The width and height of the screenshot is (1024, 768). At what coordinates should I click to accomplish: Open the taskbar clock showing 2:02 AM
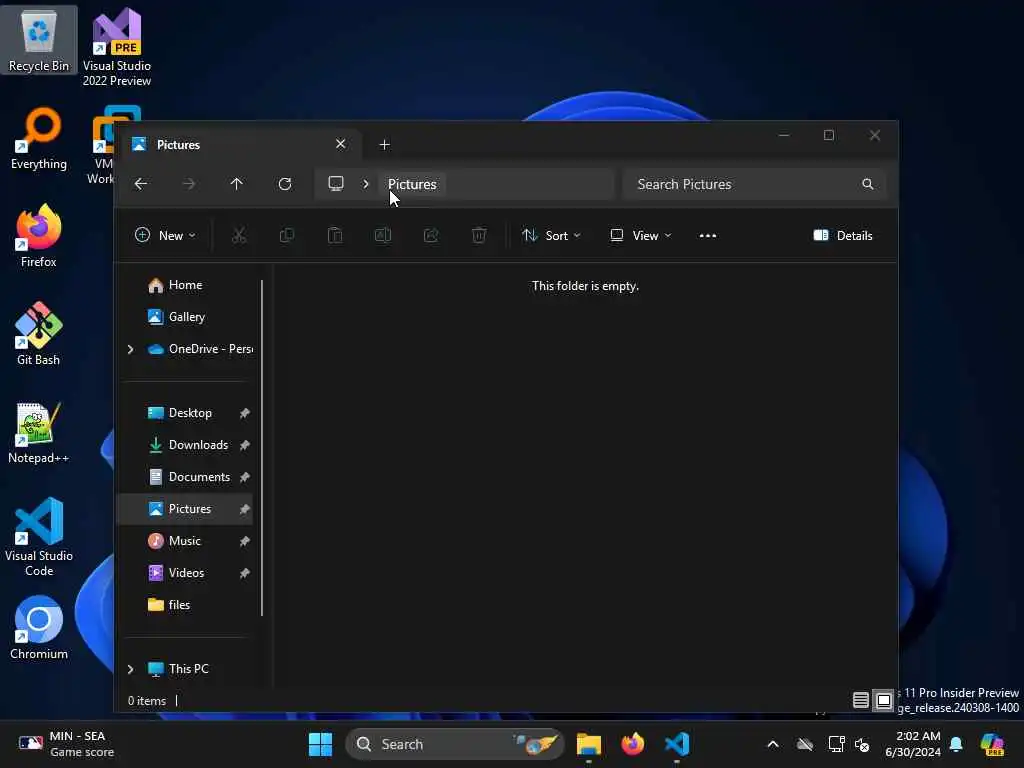point(912,744)
